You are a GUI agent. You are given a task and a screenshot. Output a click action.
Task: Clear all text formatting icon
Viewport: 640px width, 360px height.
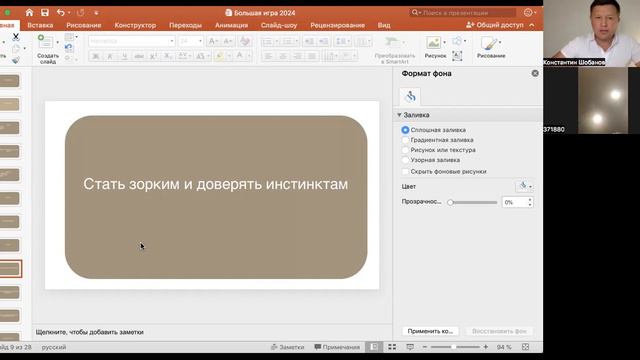pyautogui.click(x=245, y=41)
